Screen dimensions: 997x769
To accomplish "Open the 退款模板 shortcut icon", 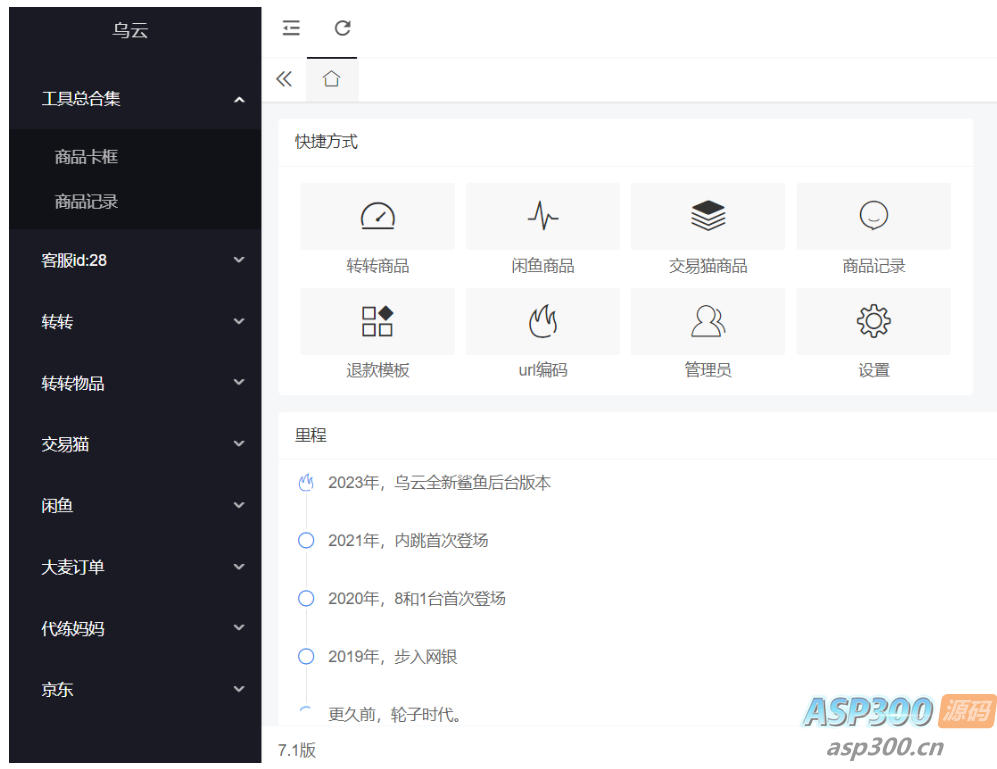I will pyautogui.click(x=377, y=321).
